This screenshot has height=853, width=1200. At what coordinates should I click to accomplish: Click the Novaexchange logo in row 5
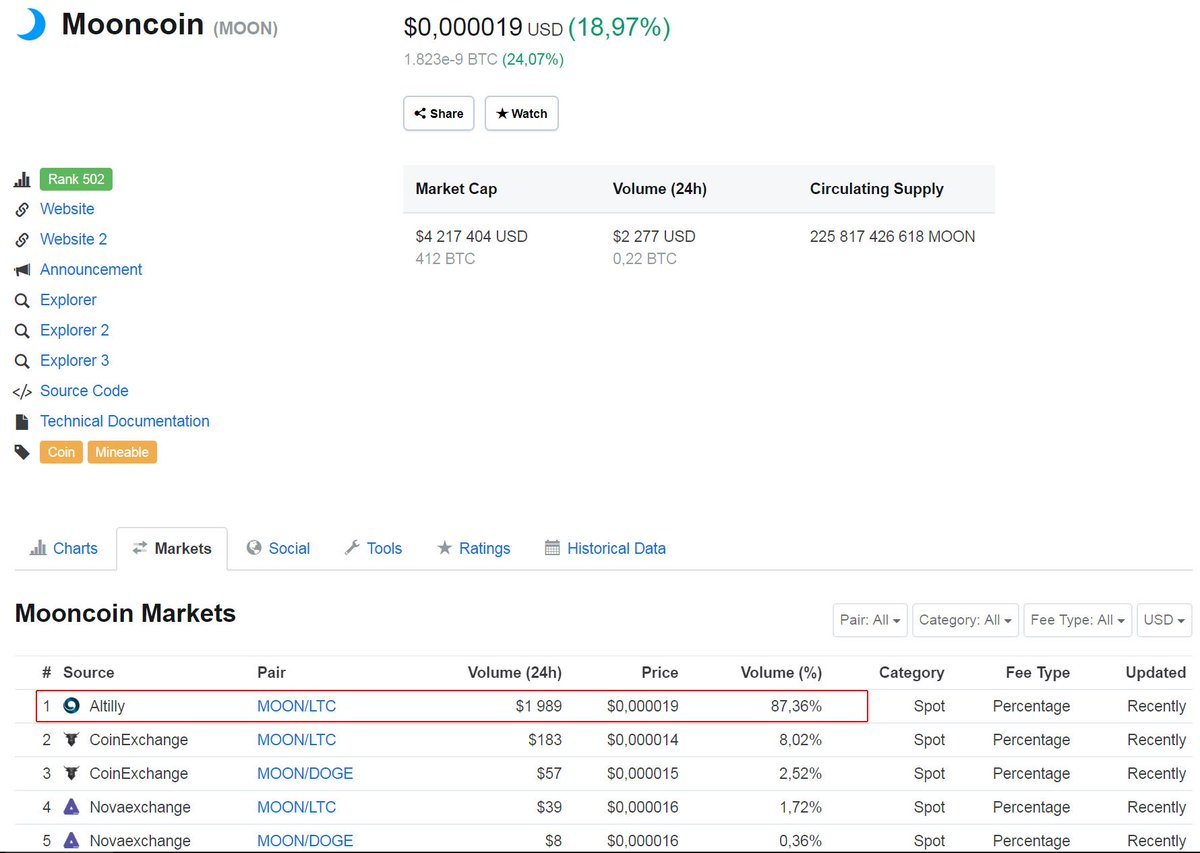point(71,841)
